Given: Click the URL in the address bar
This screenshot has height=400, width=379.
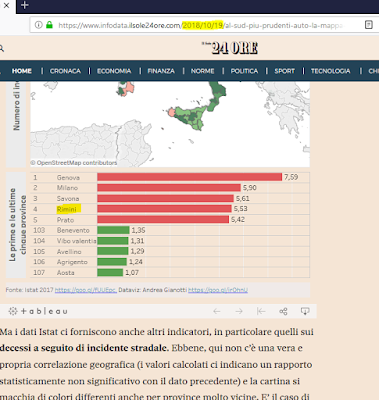Looking at the screenshot, I should tap(200, 25).
